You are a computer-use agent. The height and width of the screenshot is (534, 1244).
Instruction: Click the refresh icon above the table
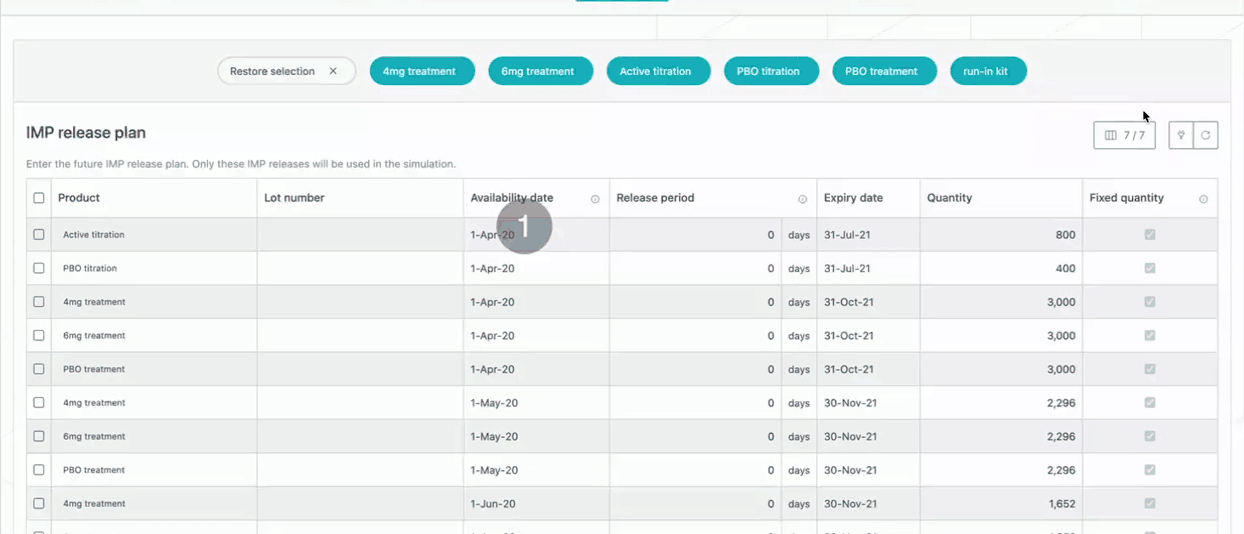[1206, 135]
